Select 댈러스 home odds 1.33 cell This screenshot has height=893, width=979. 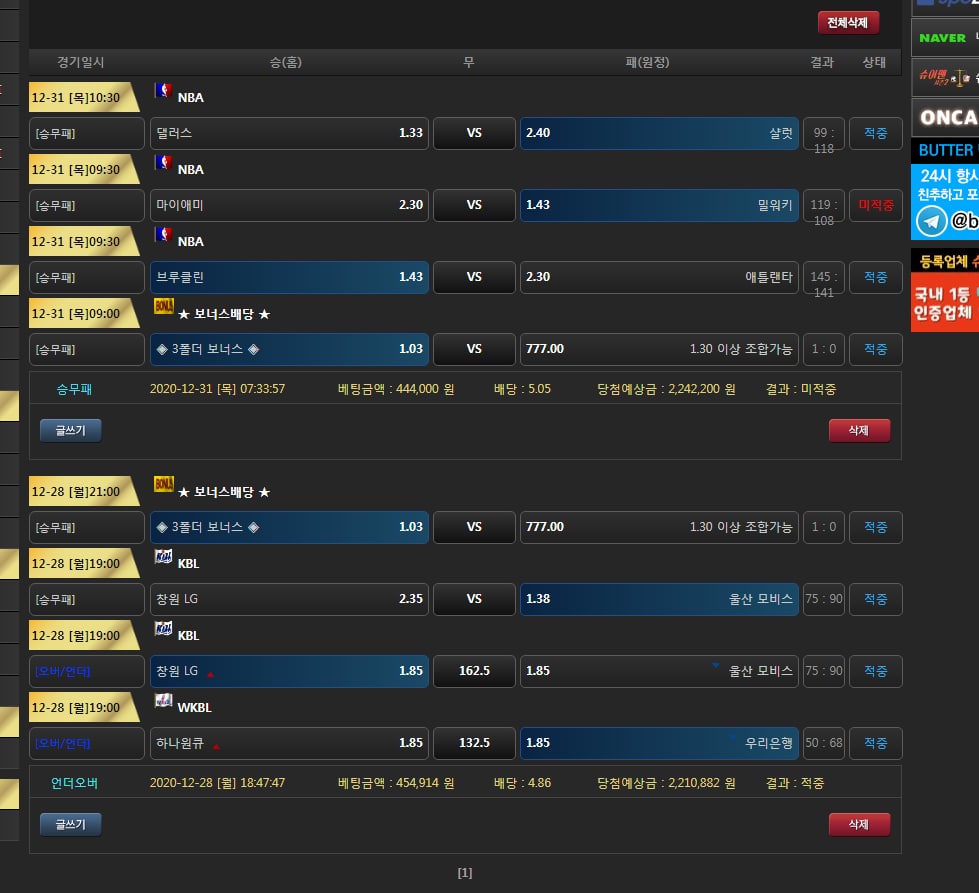coord(288,133)
